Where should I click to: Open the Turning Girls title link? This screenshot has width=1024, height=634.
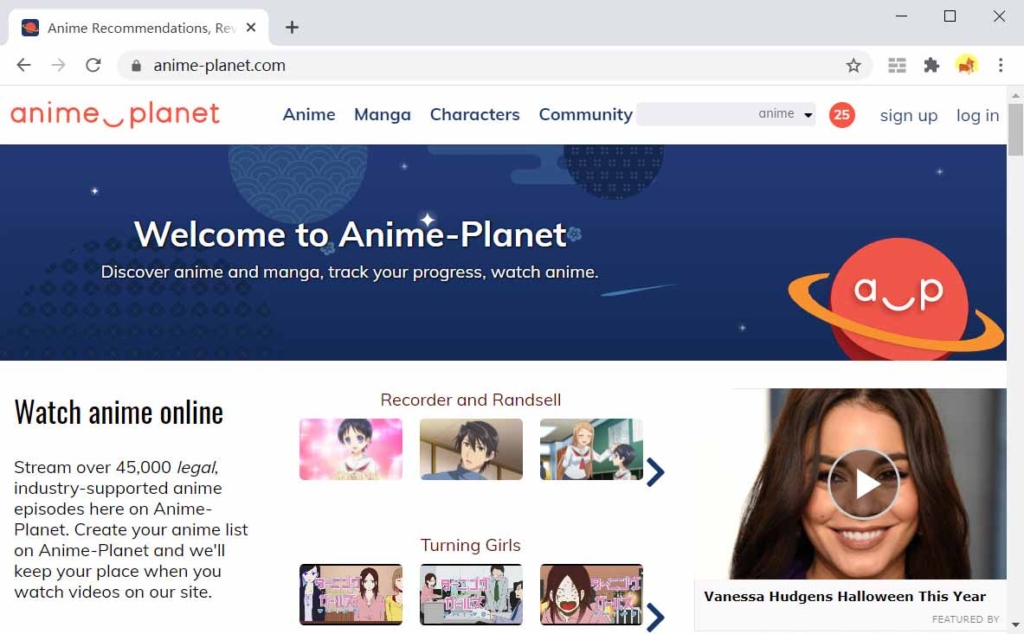point(470,545)
